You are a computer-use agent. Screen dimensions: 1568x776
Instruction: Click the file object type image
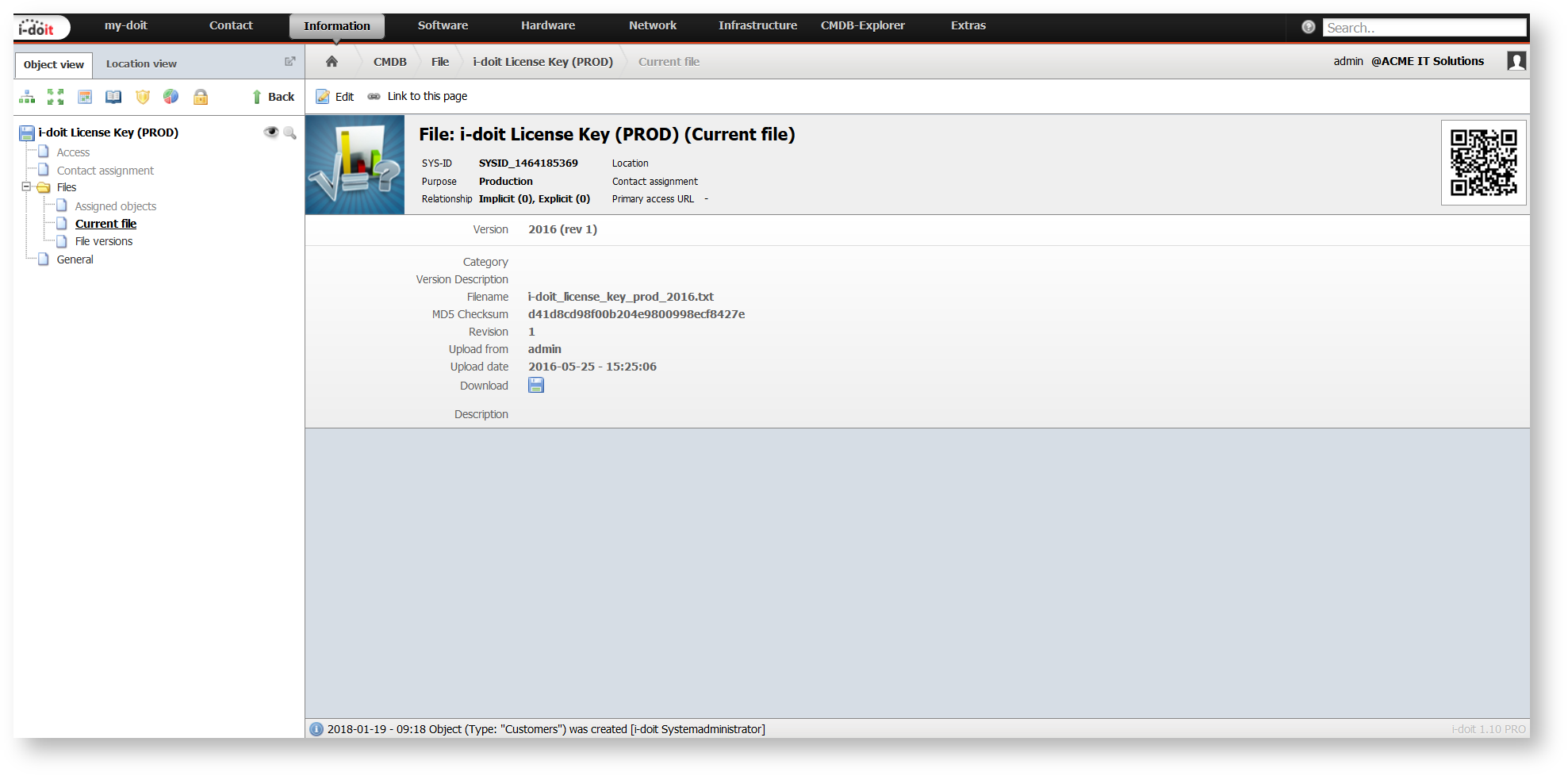(x=355, y=165)
